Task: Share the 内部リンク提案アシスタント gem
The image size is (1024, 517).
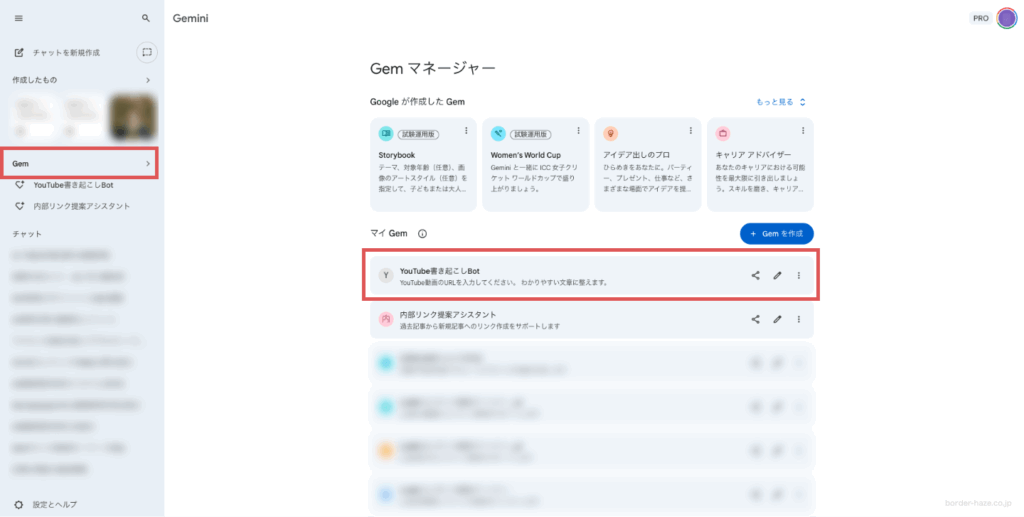Action: 756,319
